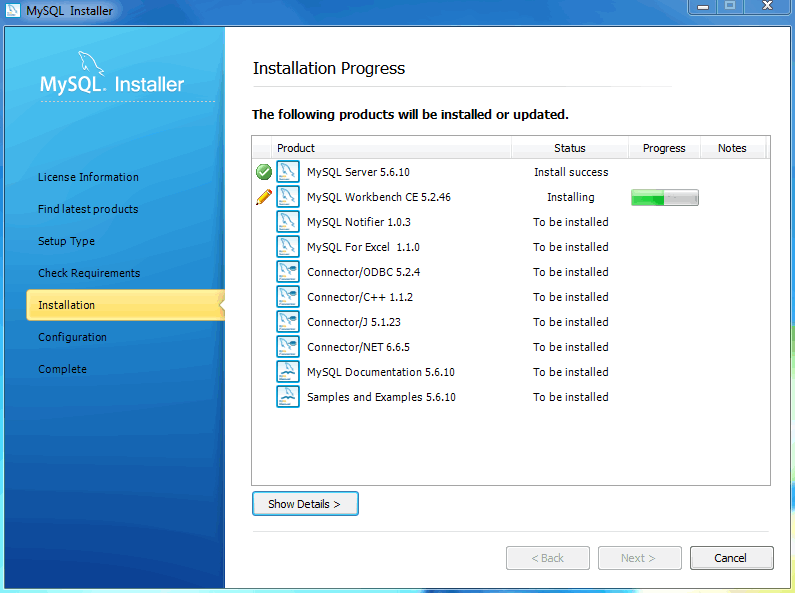Minimize the MySQL Installer window
795x593 pixels.
click(703, 7)
